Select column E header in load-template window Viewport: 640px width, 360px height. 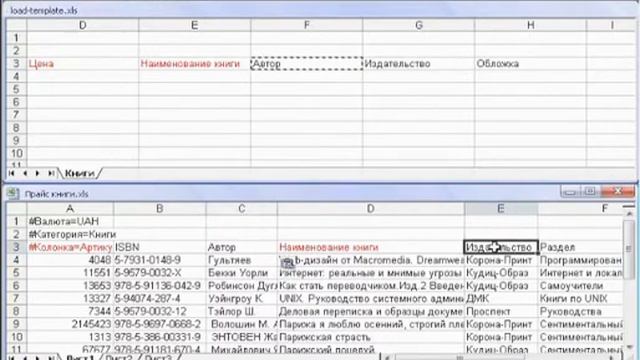tap(195, 25)
